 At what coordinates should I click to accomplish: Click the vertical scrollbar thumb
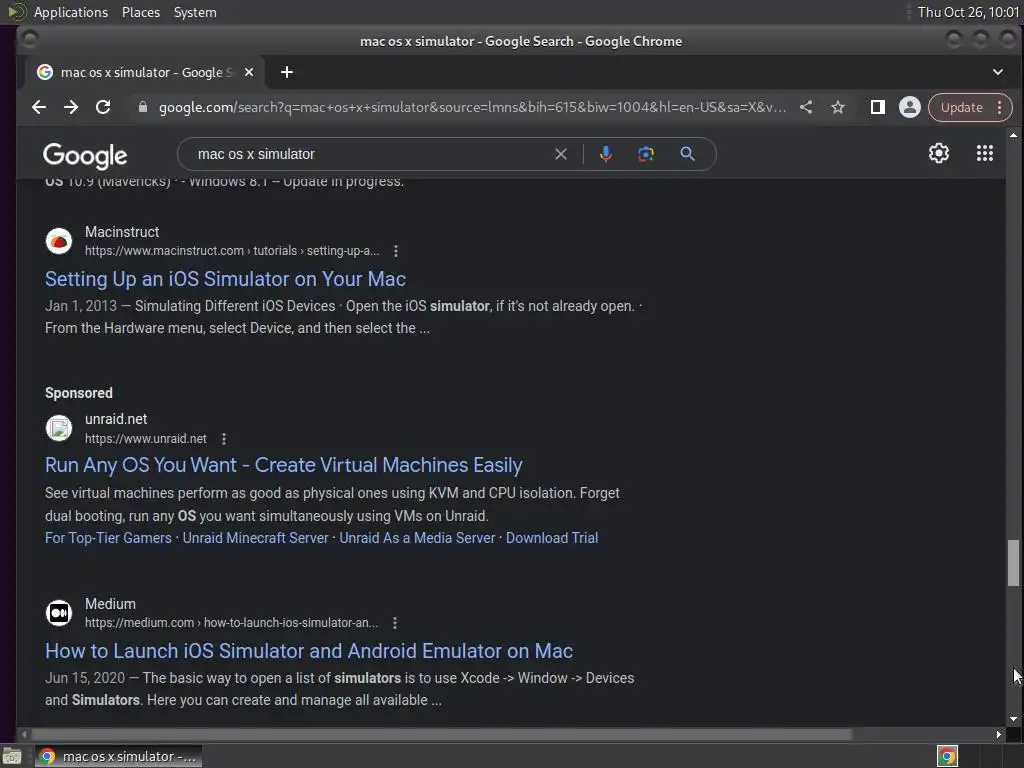1013,562
